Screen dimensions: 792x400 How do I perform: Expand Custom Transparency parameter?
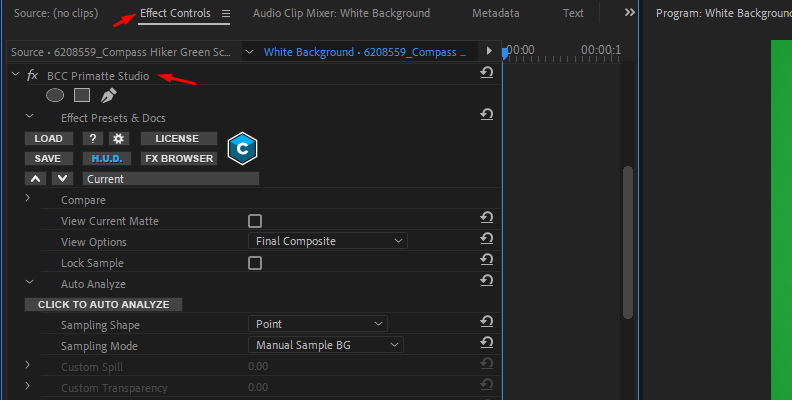coord(28,386)
